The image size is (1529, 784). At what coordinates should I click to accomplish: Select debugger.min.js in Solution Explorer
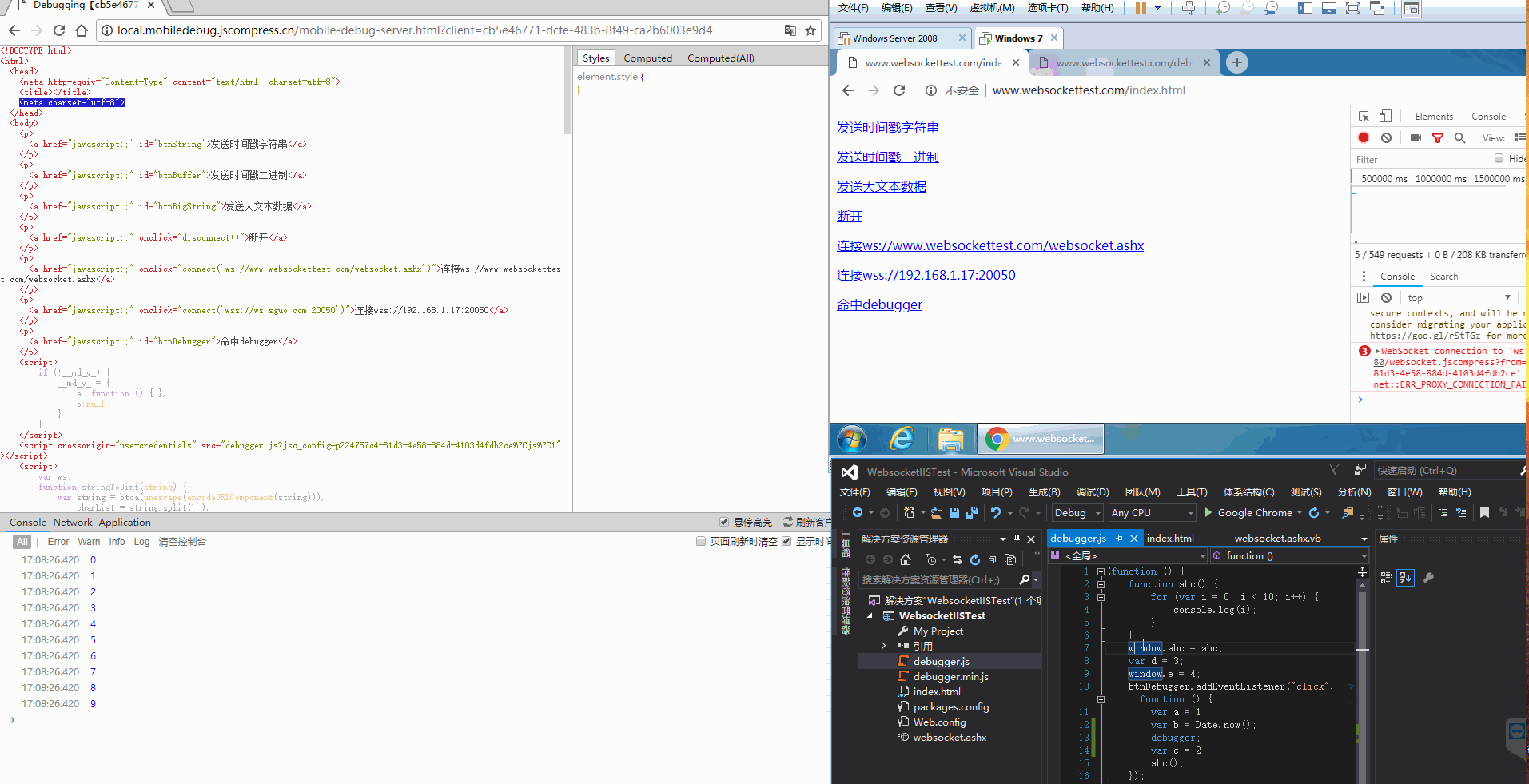[950, 676]
